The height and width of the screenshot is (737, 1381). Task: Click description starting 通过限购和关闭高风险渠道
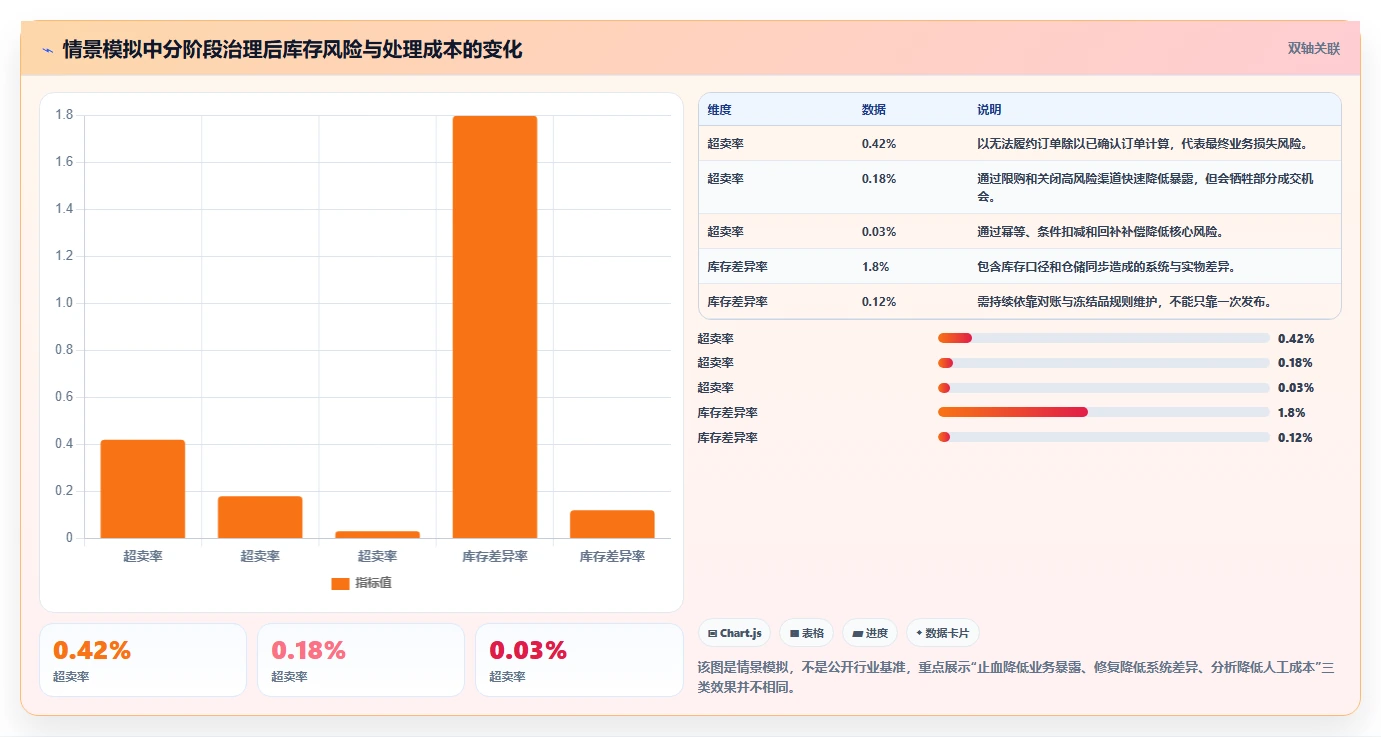point(1146,188)
